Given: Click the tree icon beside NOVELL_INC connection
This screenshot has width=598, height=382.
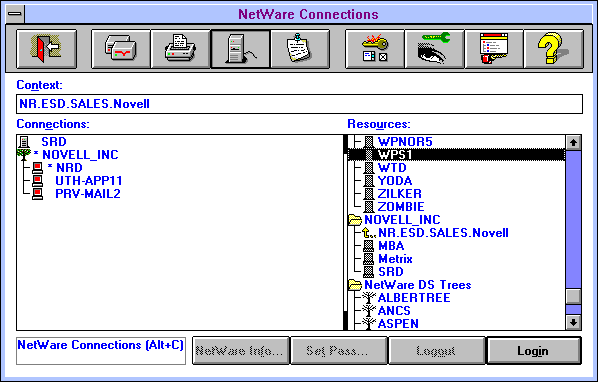Looking at the screenshot, I should tap(24, 155).
